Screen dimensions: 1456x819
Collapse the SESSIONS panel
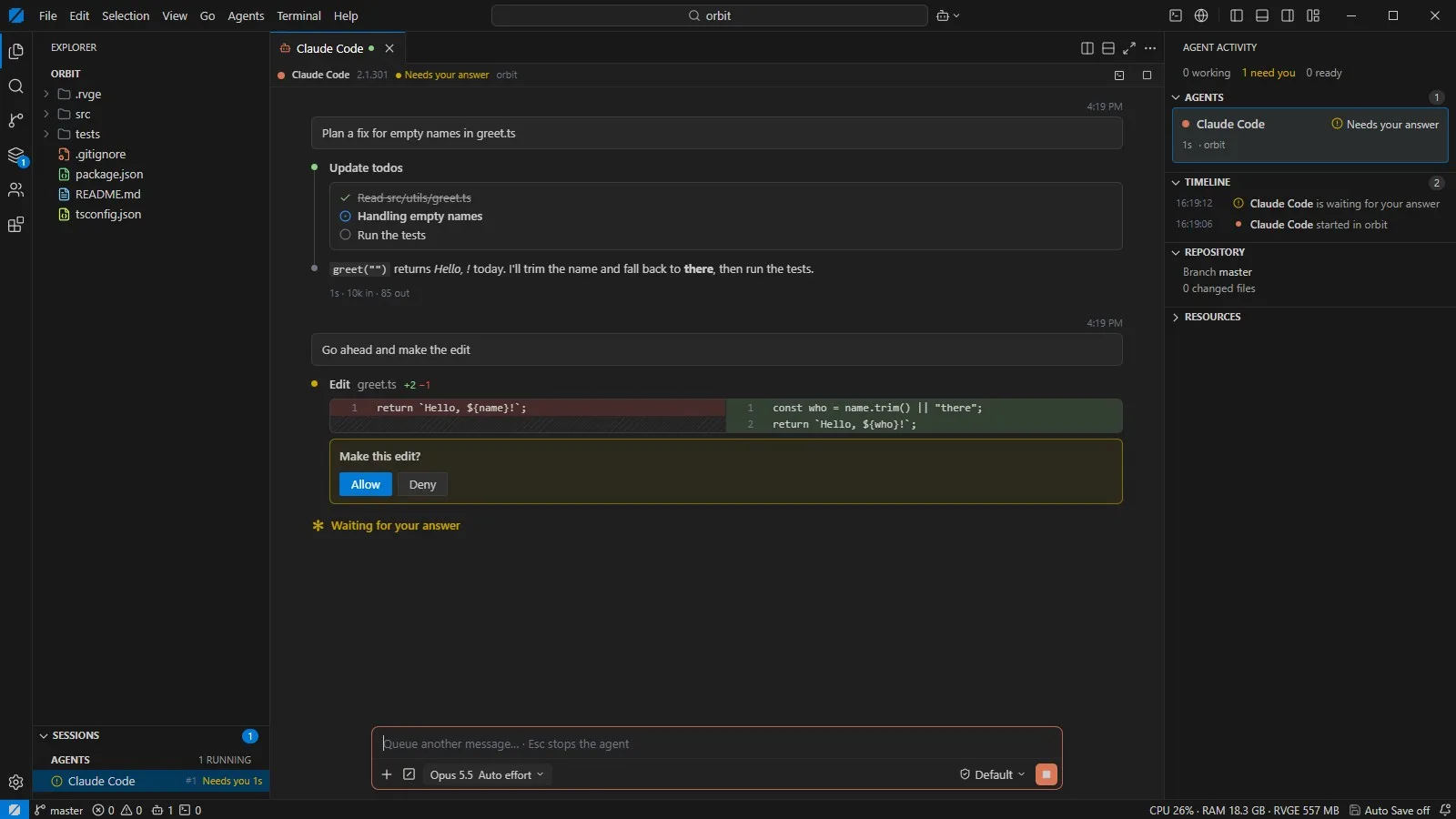pyautogui.click(x=44, y=735)
